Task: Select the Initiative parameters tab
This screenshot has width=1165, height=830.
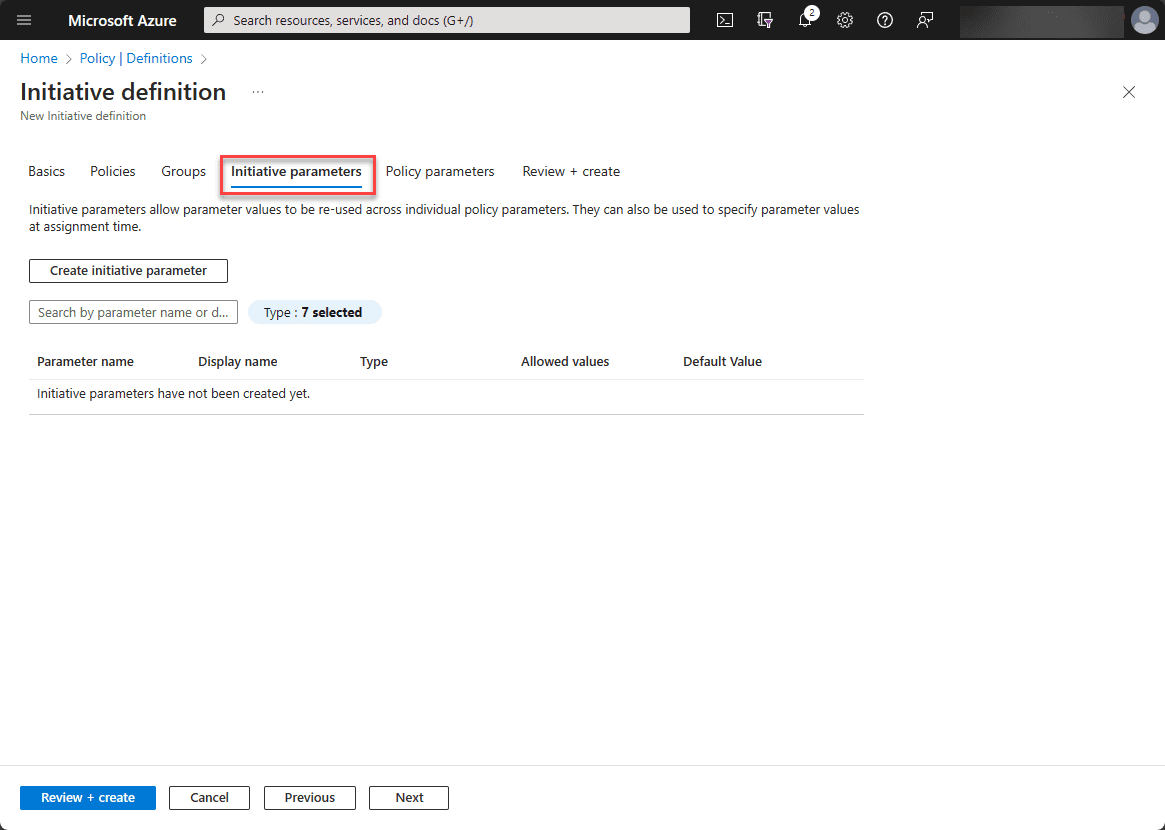Action: [x=296, y=172]
